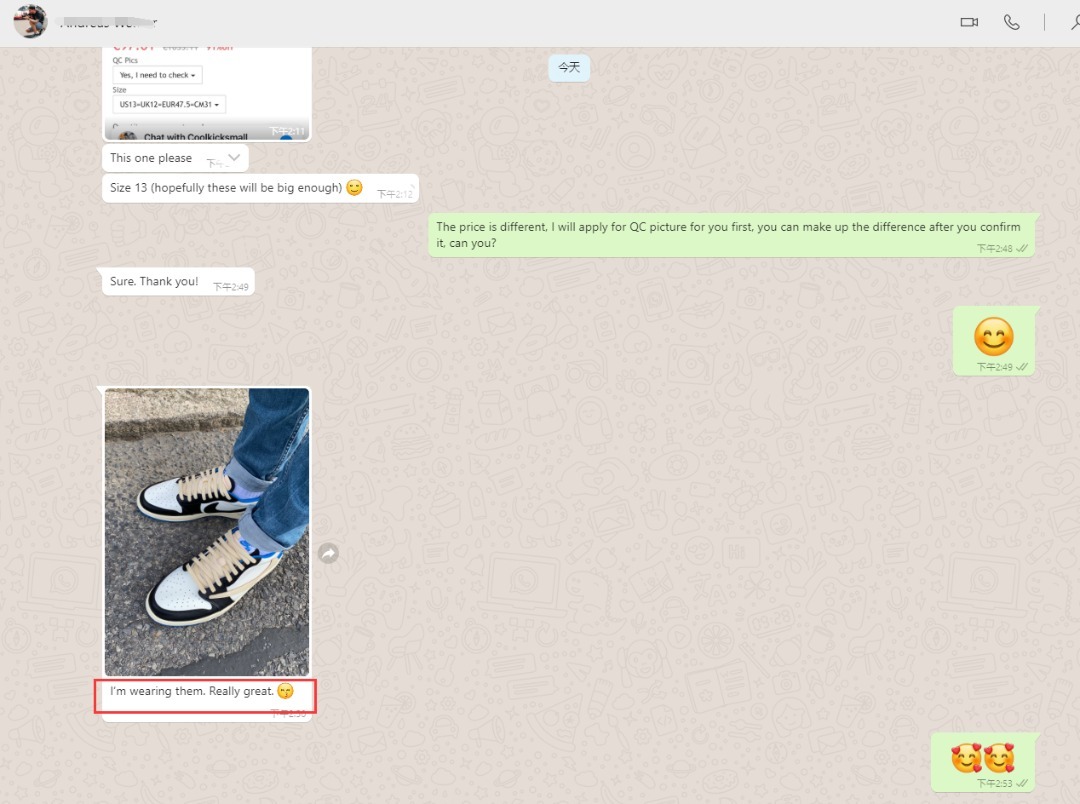Start a video call from the chat header

[968, 22]
